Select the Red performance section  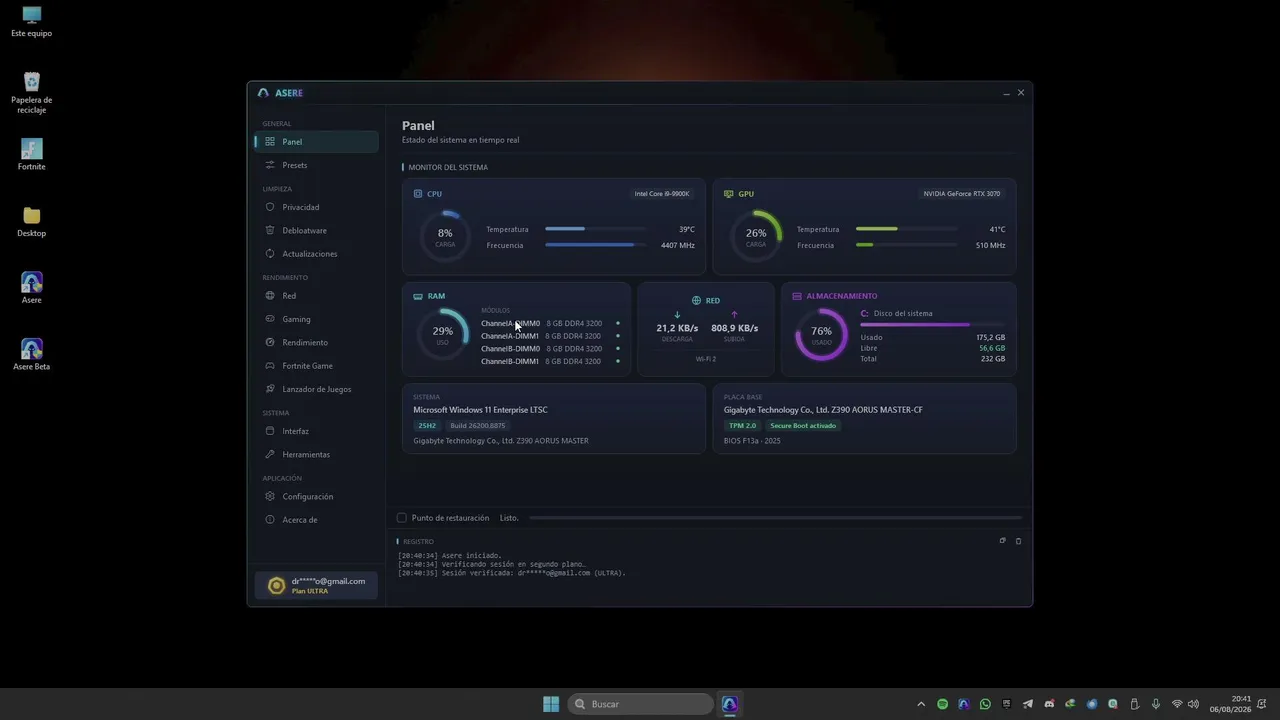point(316,296)
